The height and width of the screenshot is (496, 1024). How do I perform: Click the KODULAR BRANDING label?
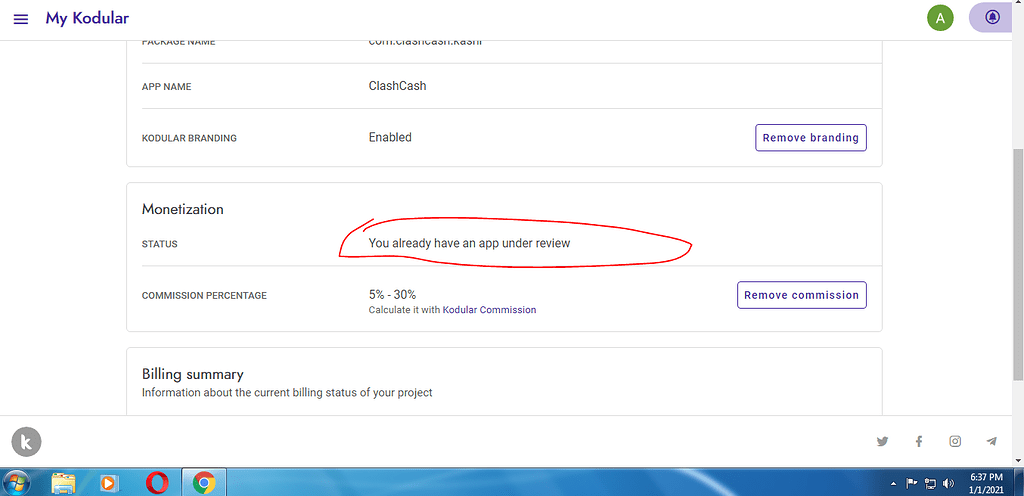[x=189, y=138]
